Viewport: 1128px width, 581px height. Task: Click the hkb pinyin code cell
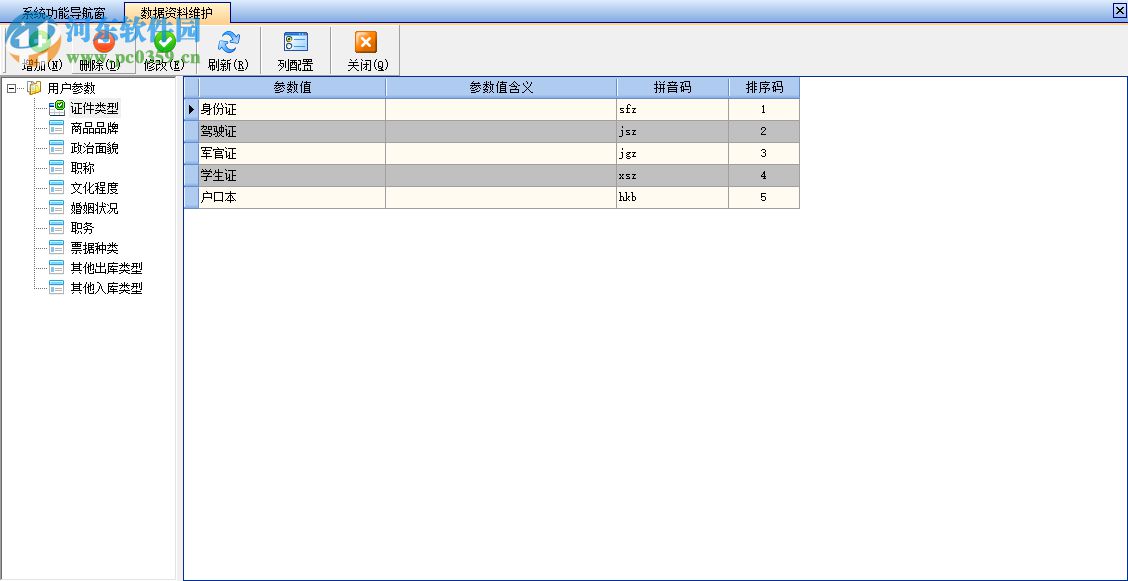(x=672, y=198)
